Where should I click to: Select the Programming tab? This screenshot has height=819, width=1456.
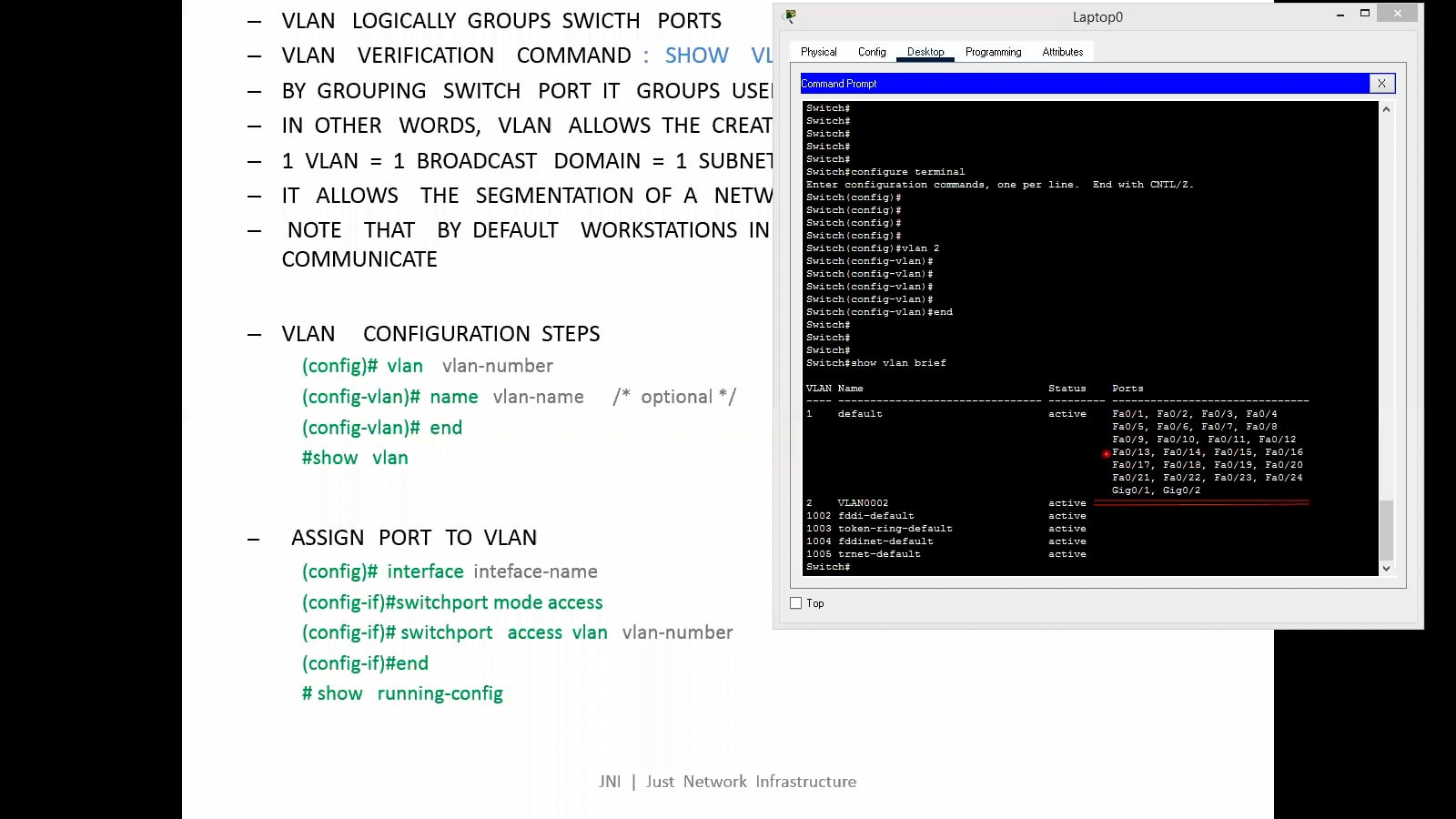click(x=992, y=52)
